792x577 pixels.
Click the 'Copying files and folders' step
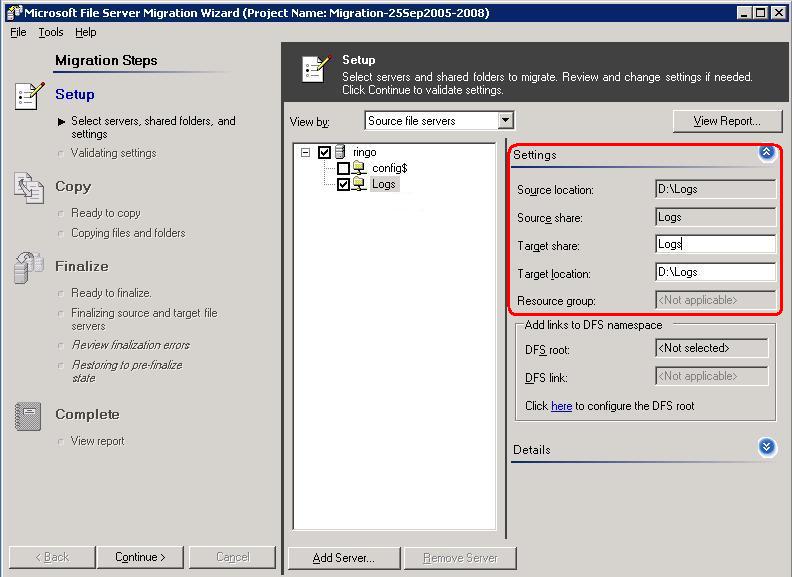(x=128, y=233)
